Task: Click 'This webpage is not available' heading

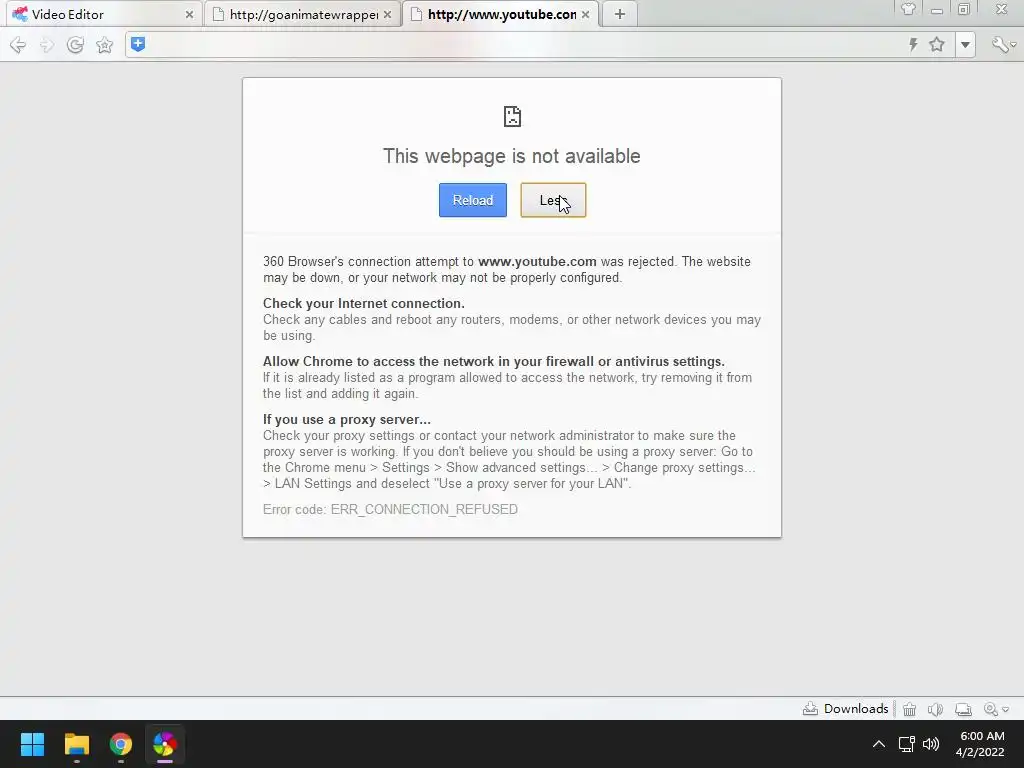Action: [x=511, y=156]
